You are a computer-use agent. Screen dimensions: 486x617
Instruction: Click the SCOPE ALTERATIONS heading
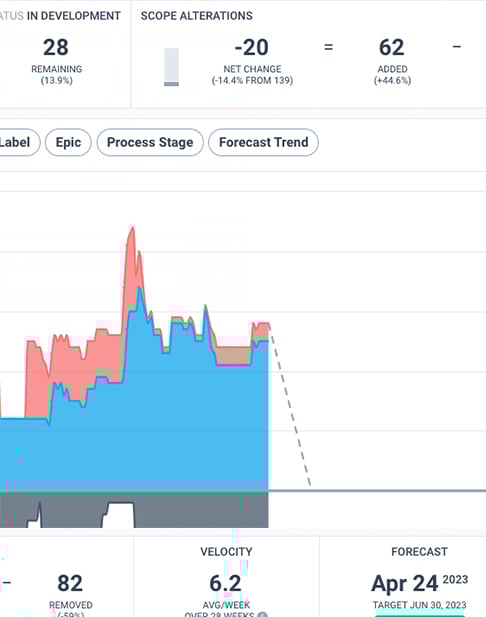[x=197, y=16]
